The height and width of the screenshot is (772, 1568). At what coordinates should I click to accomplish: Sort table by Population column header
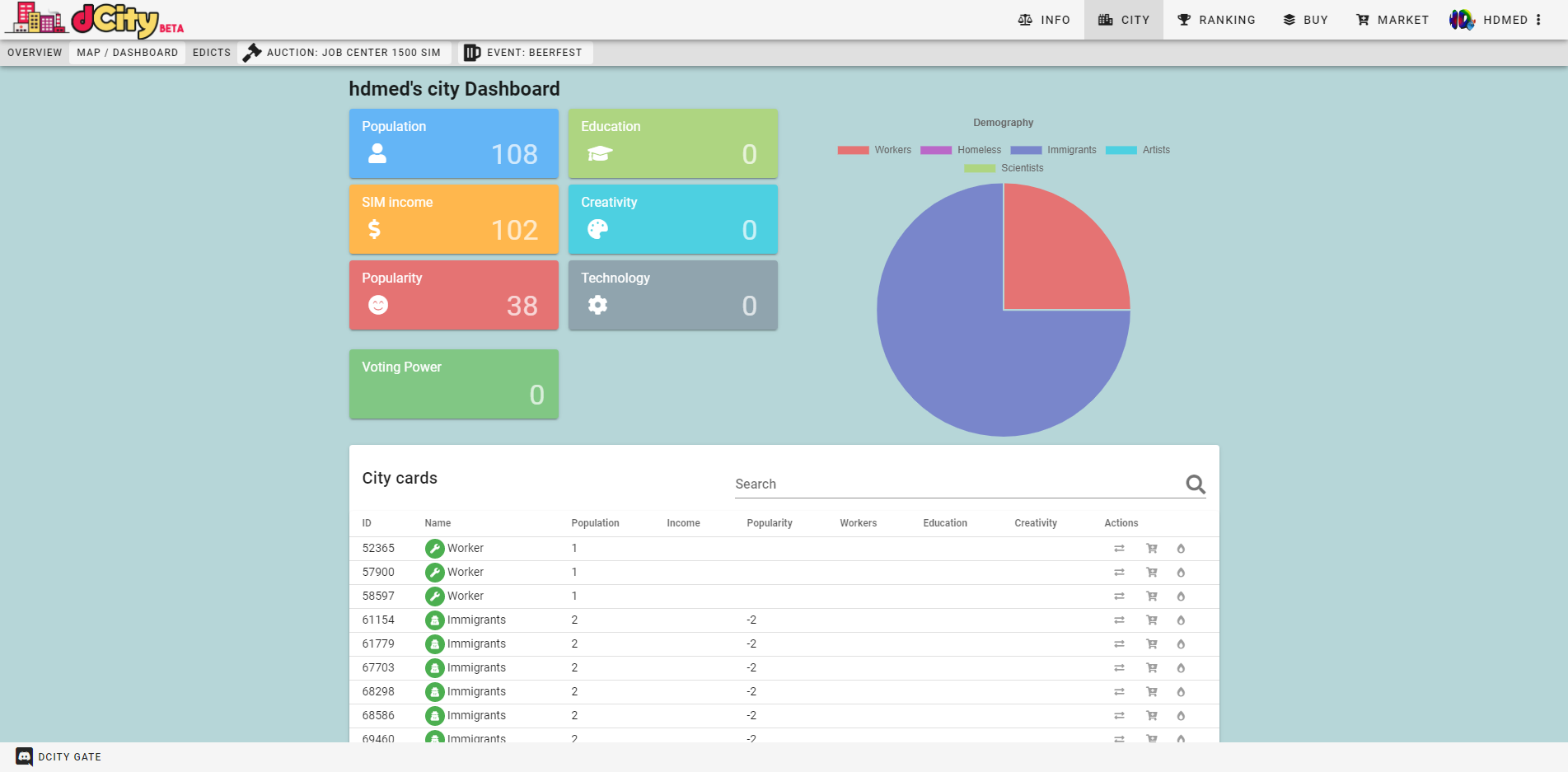(595, 523)
